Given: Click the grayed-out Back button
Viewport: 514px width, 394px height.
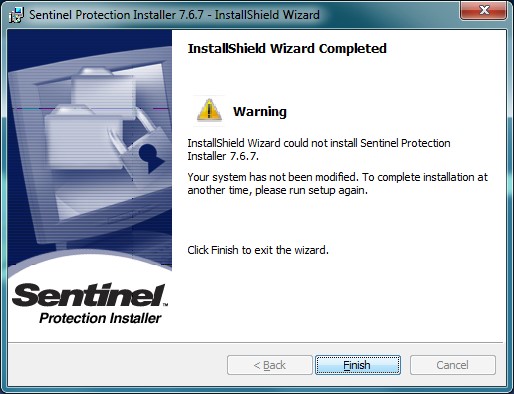Looking at the screenshot, I should click(270, 365).
